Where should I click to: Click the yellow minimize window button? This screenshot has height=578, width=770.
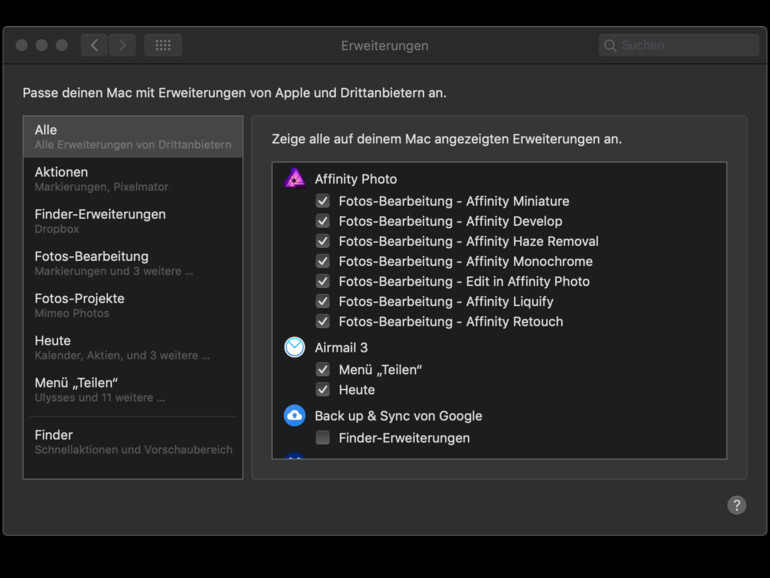(42, 45)
